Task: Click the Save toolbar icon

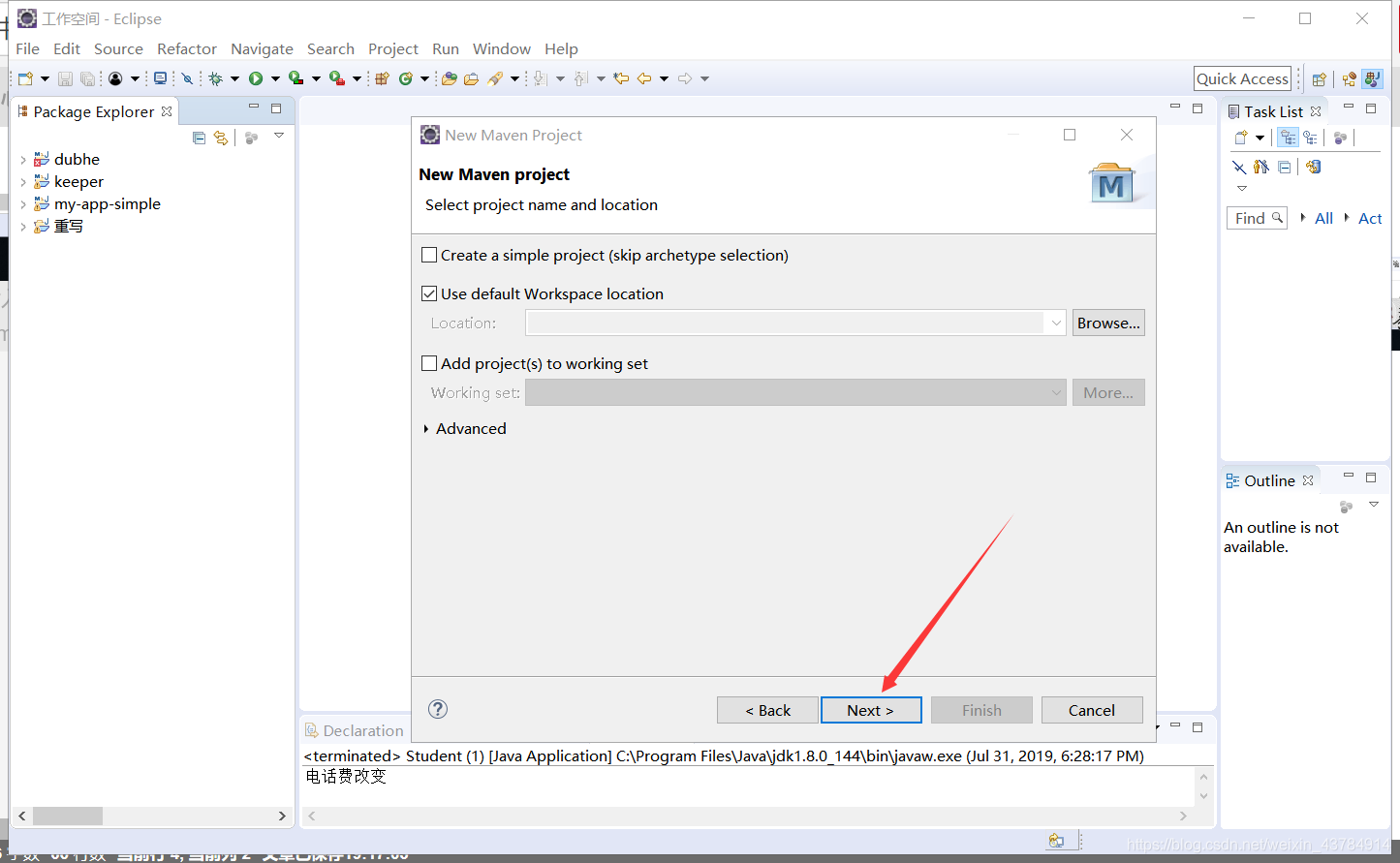Action: pos(65,78)
